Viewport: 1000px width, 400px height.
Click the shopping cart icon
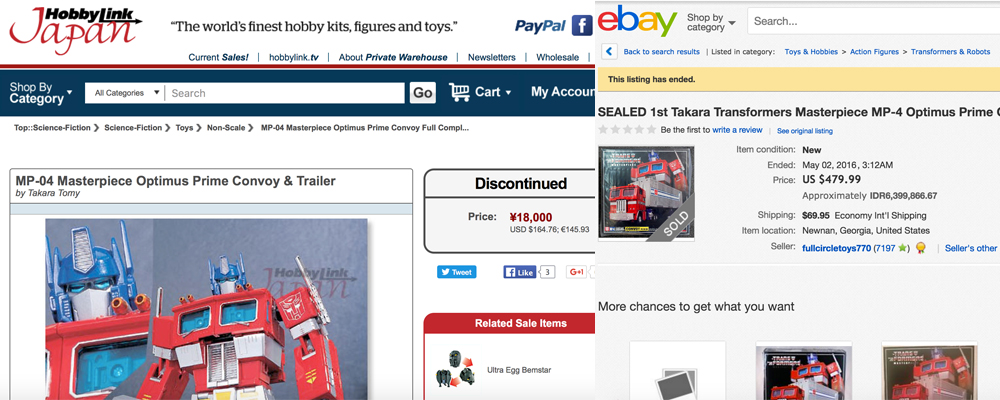click(459, 93)
